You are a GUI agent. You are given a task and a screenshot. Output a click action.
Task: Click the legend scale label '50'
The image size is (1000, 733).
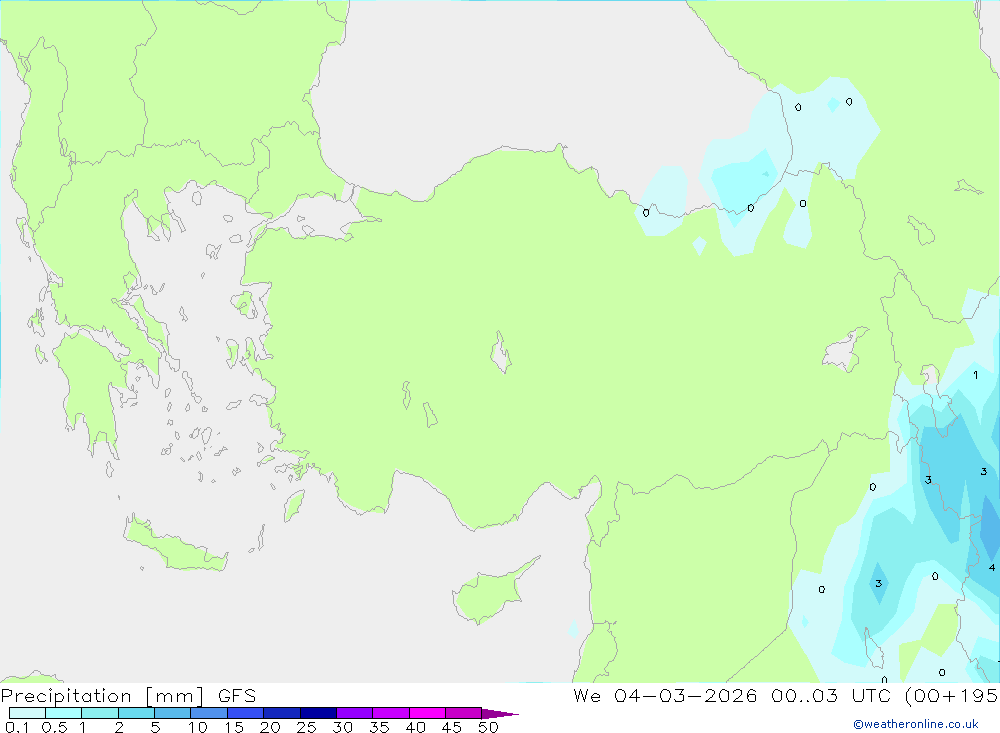click(488, 727)
